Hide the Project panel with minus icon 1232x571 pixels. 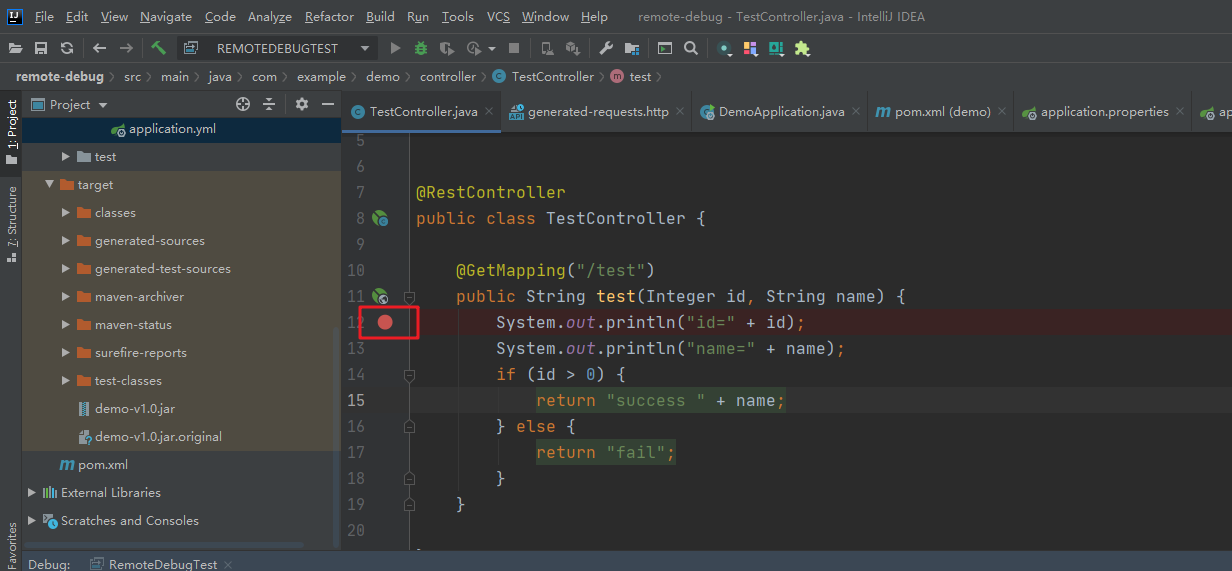(x=327, y=104)
